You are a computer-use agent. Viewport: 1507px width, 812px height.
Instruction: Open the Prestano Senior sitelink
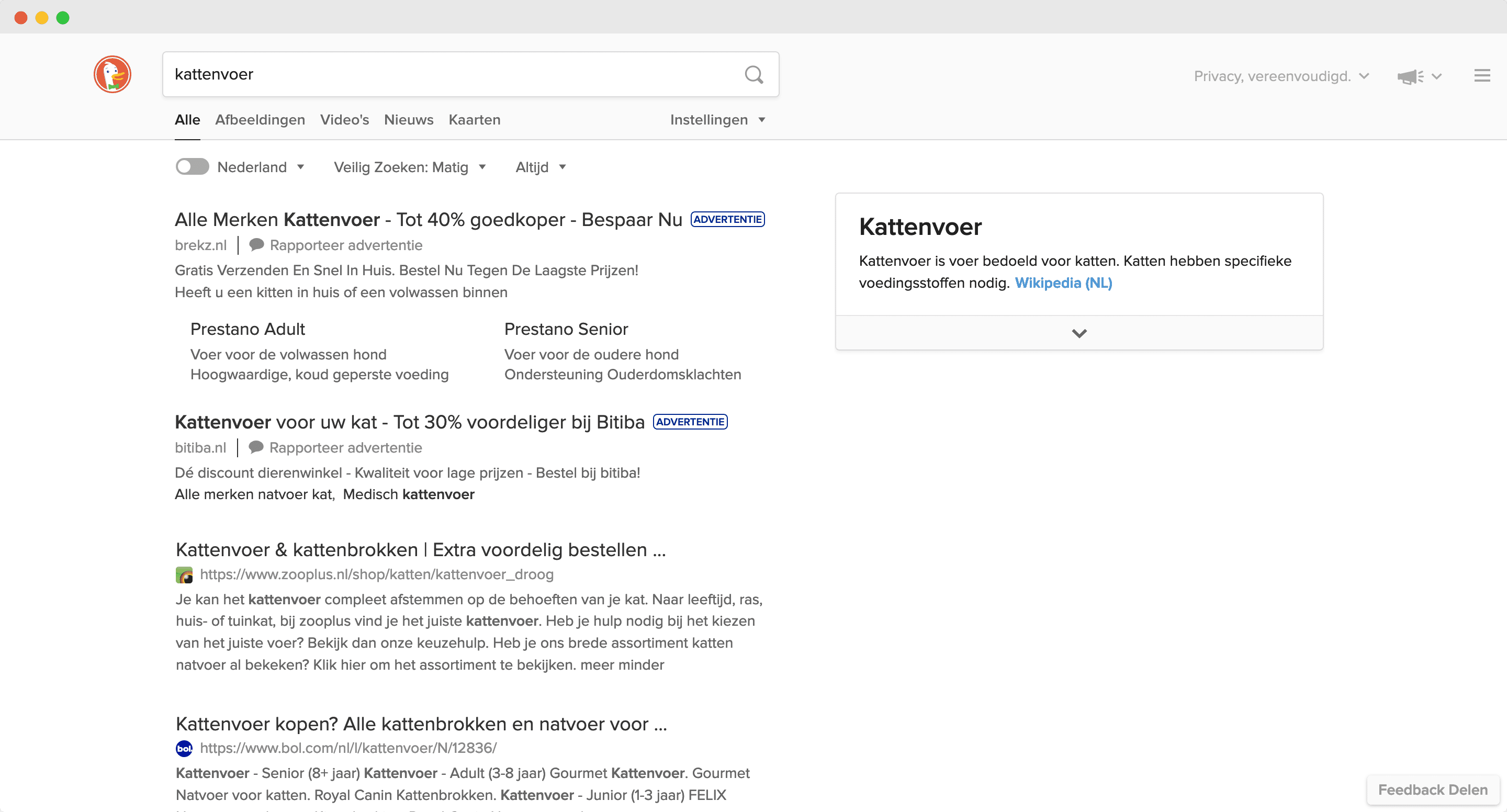point(566,329)
